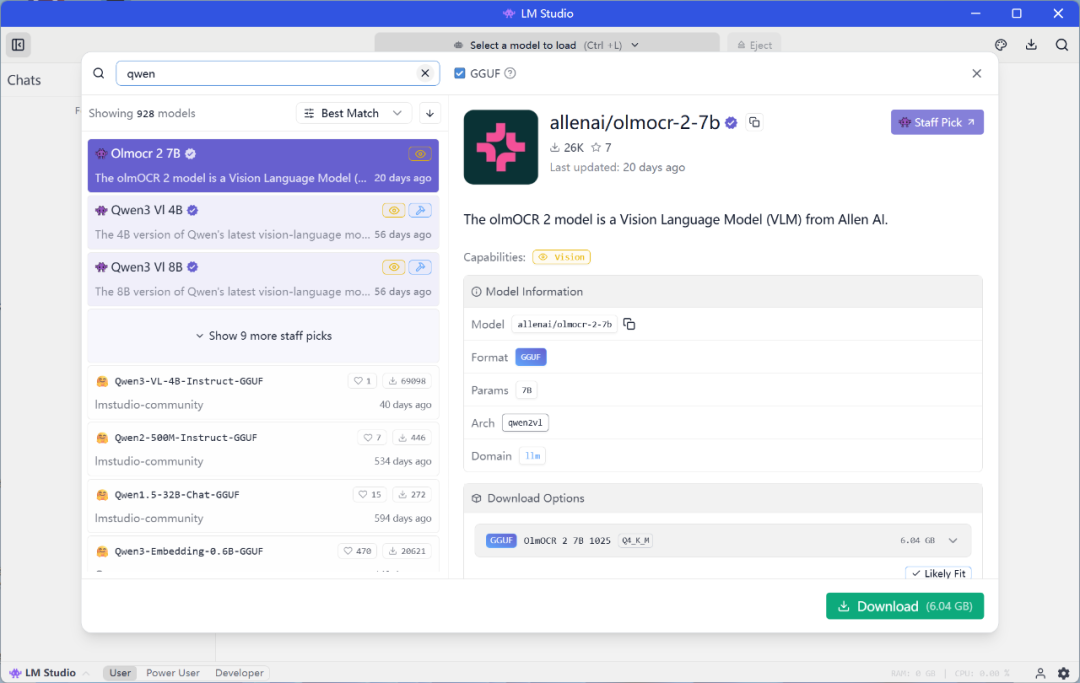Click the llm domain tag

[x=532, y=456]
